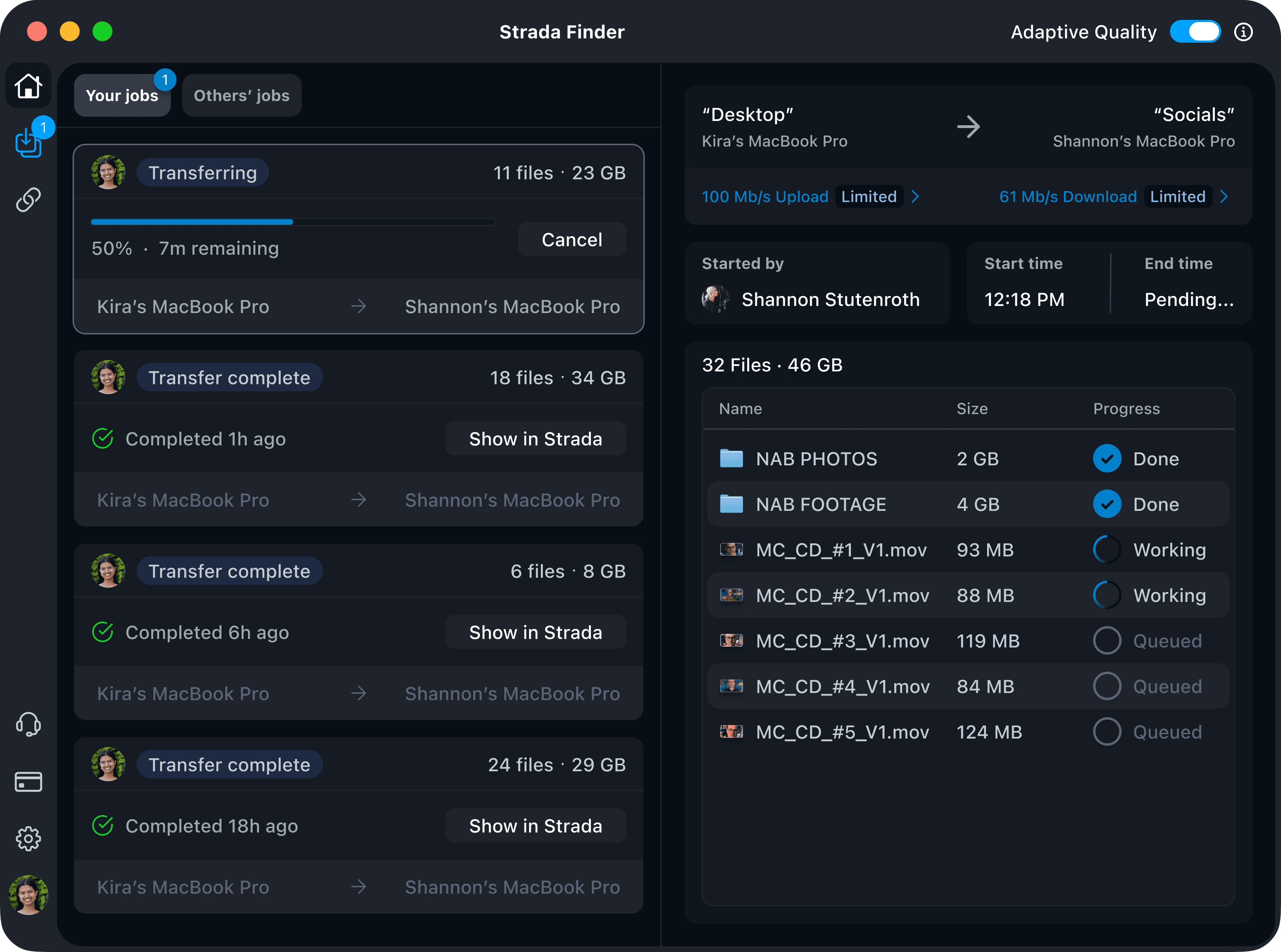Screen dimensions: 1281x952
Task: Select the MC_CD_#5_V1.mov file name
Action: click(843, 732)
